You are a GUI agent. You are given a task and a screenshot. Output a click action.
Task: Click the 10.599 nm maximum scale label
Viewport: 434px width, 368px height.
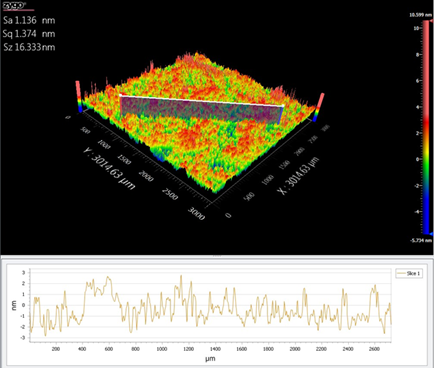click(420, 15)
